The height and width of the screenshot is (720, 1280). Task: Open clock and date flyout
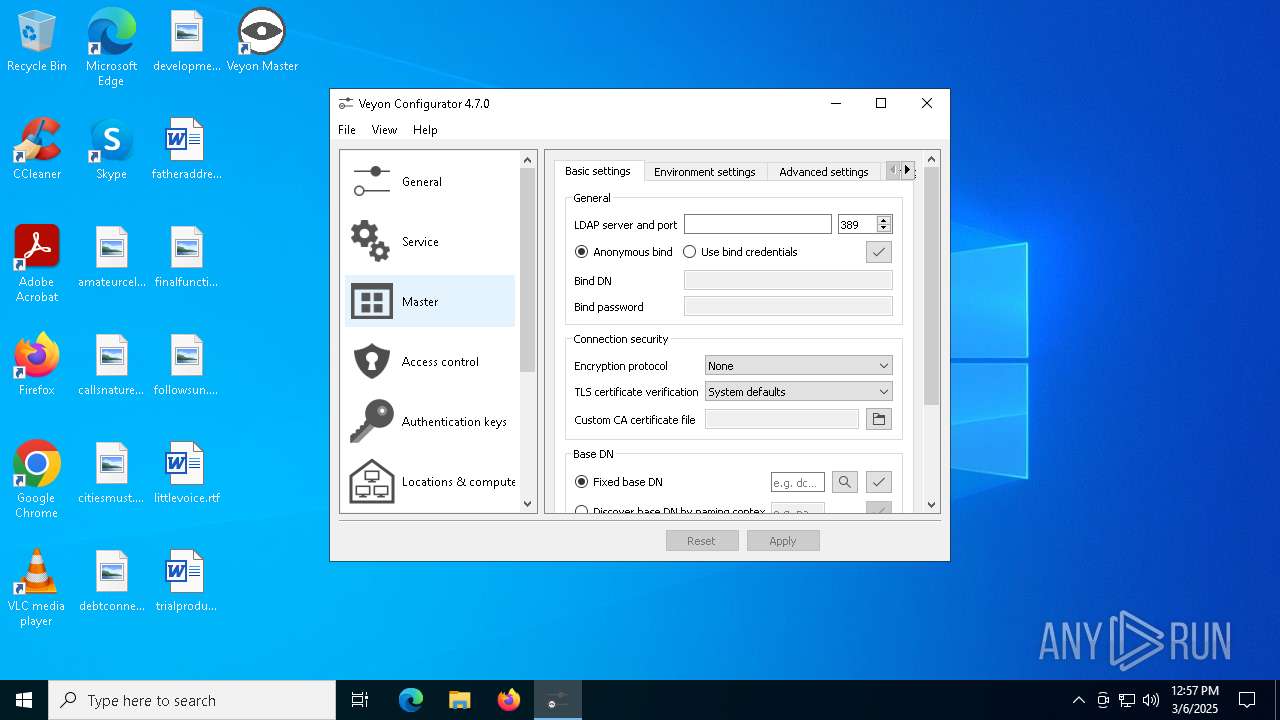1195,700
